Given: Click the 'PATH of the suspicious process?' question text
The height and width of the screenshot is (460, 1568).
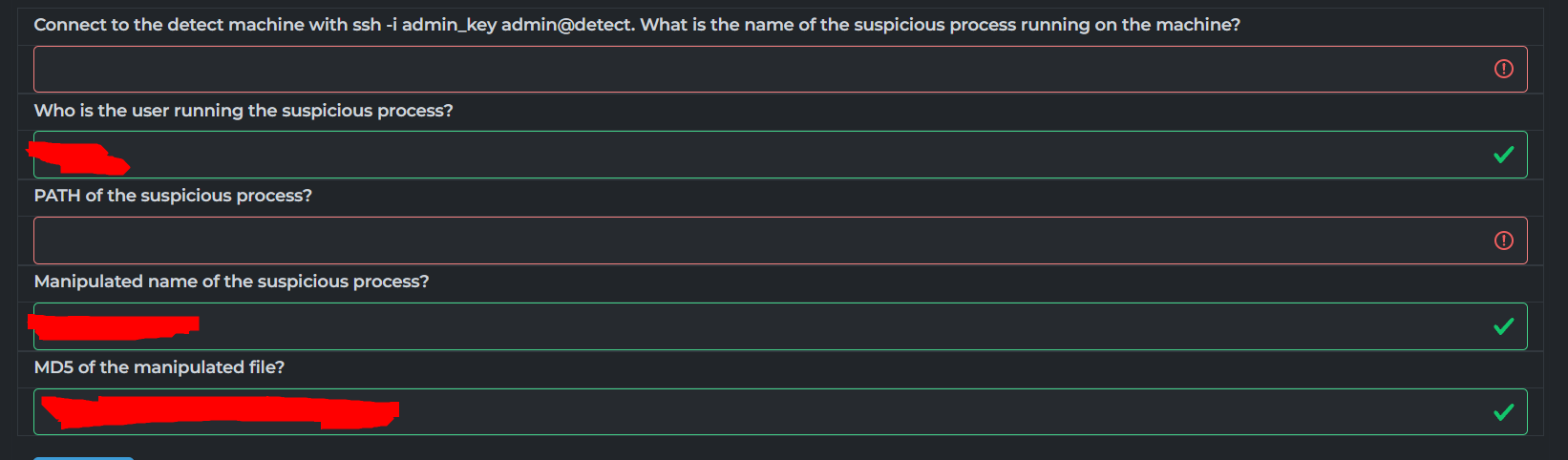Looking at the screenshot, I should pos(173,196).
